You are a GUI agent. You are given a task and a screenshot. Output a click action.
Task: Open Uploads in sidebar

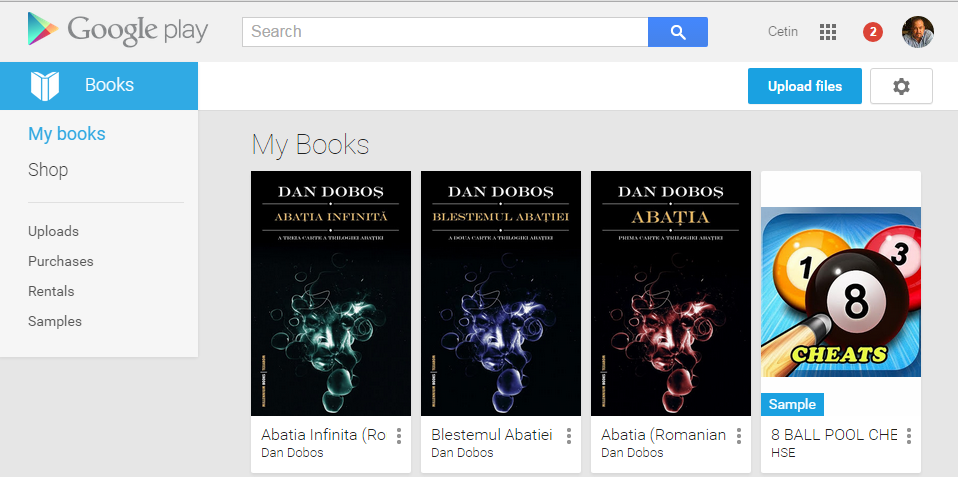[53, 231]
